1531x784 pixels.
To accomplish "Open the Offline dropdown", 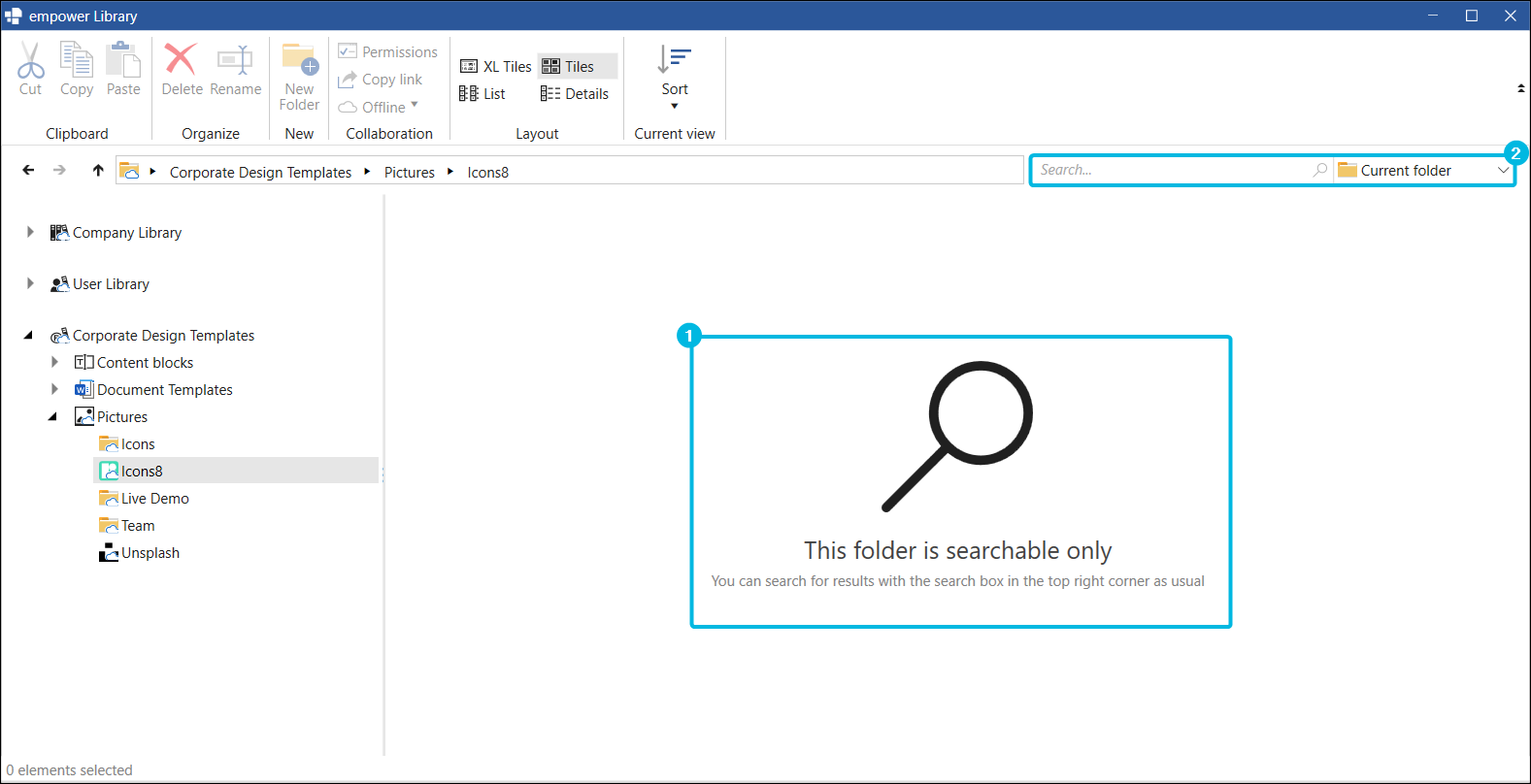I will 379,107.
